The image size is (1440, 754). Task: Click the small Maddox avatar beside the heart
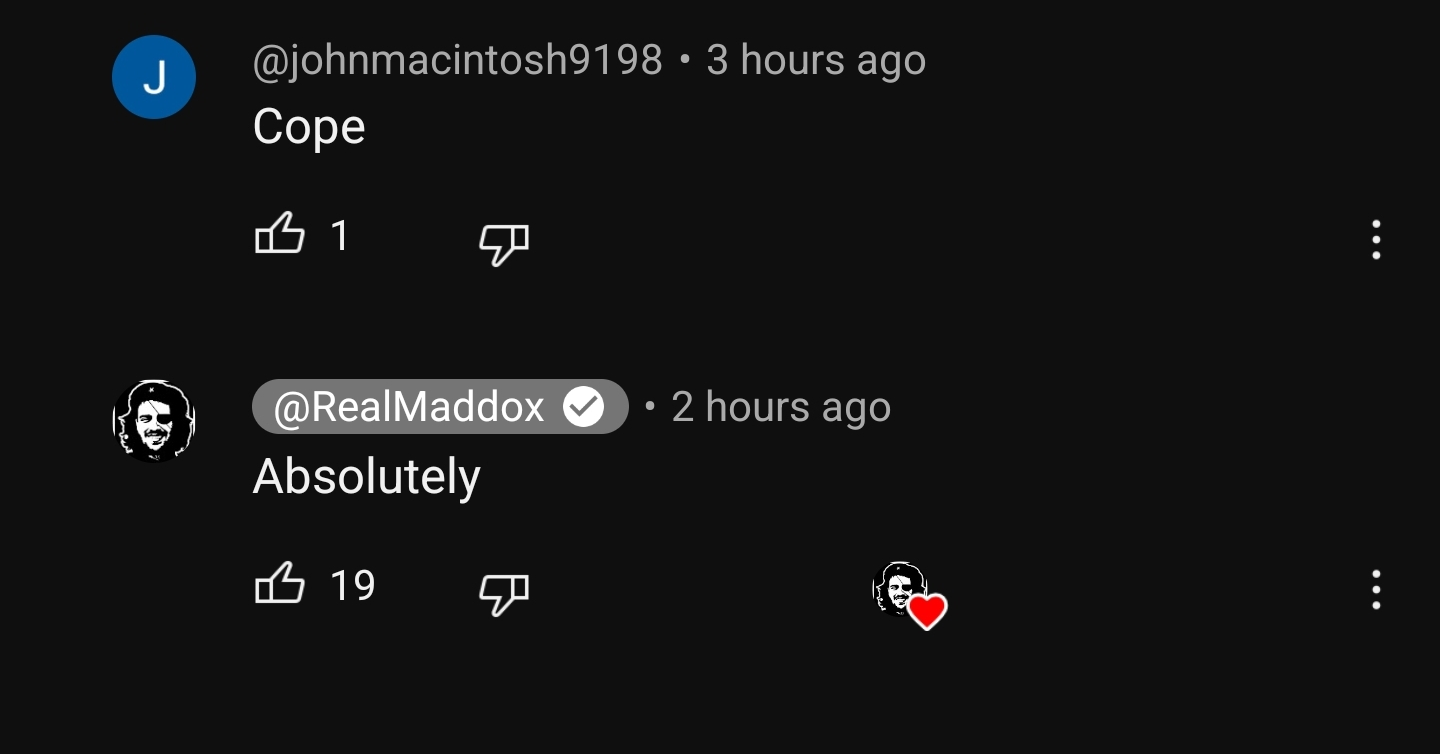900,588
